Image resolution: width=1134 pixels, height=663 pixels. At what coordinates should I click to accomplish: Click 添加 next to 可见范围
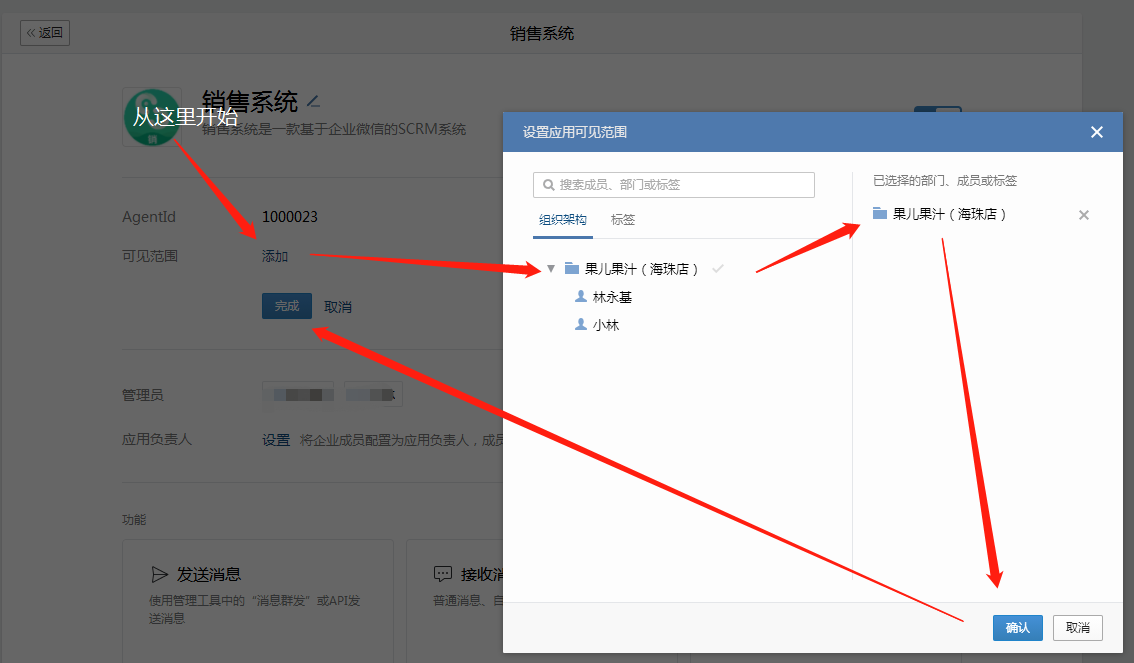(275, 256)
